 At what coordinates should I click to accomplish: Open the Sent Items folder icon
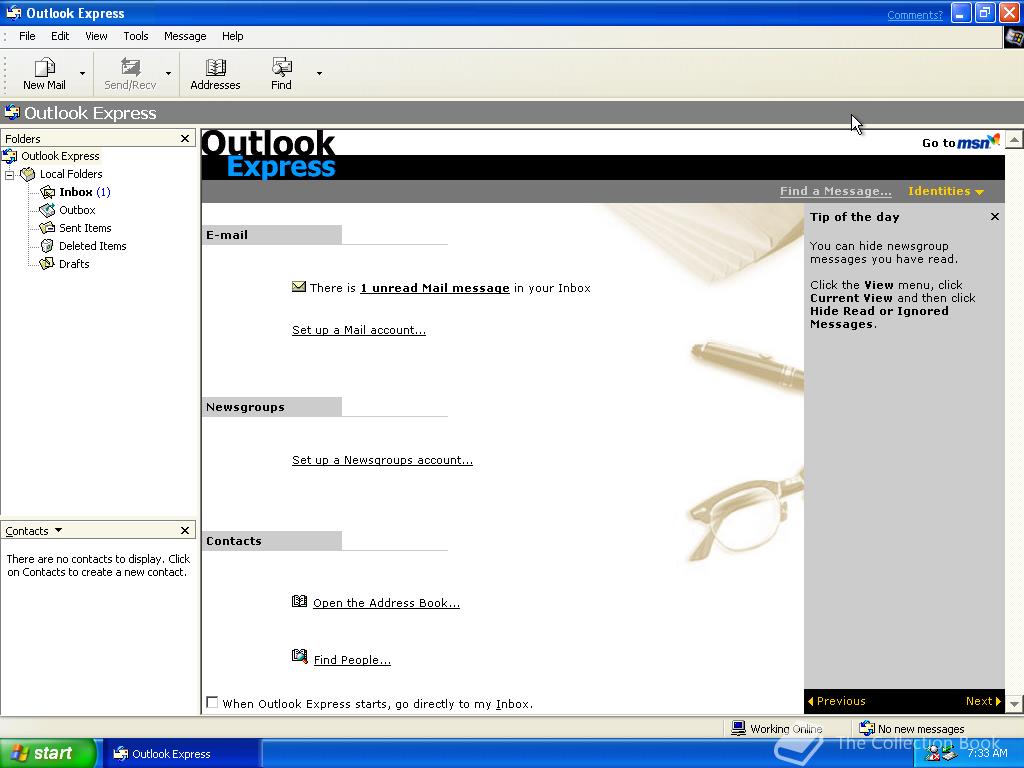(48, 228)
